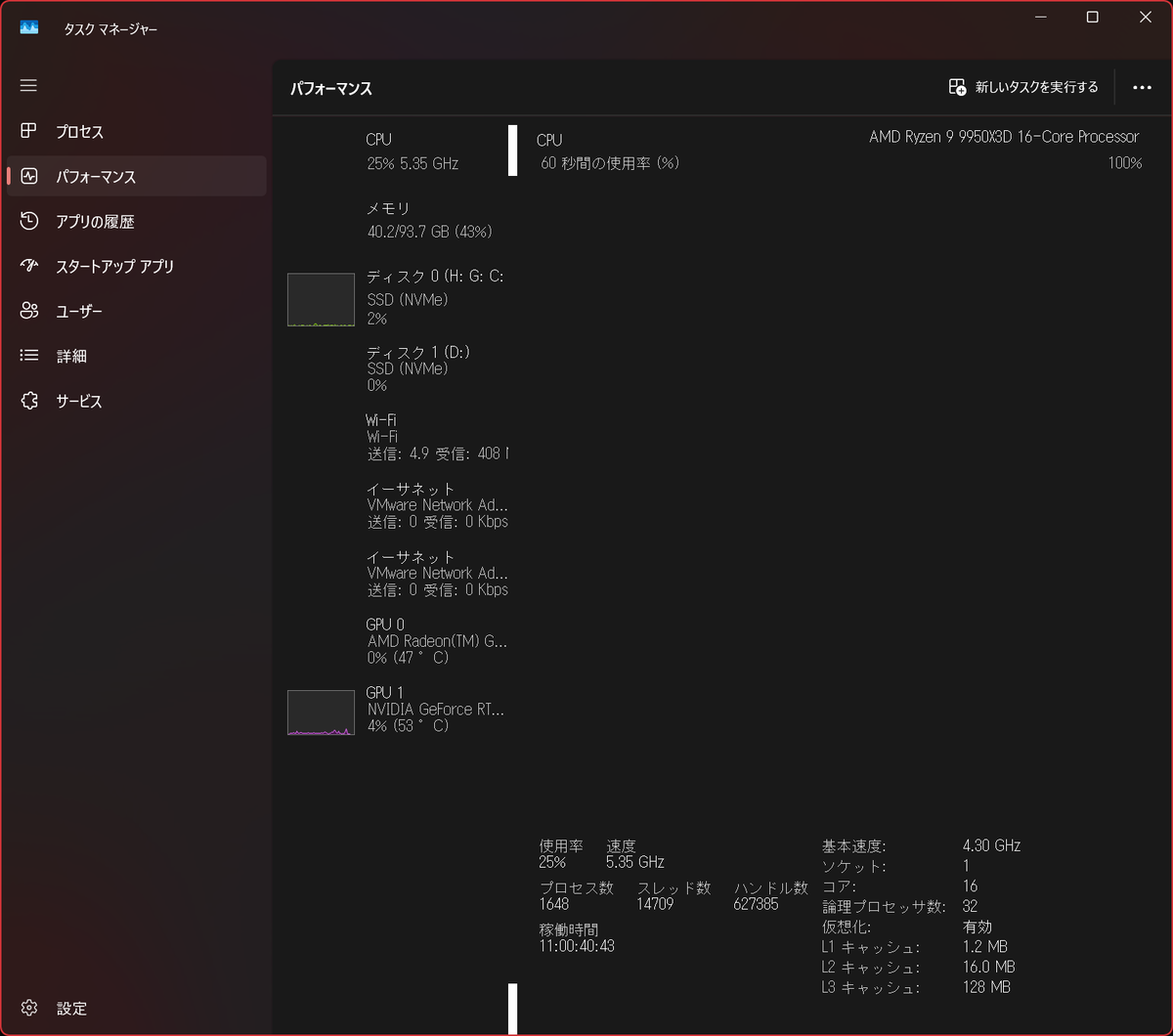Select ディスク 0 (H: G: C:) entry
This screenshot has height=1036, width=1173.
(395, 297)
